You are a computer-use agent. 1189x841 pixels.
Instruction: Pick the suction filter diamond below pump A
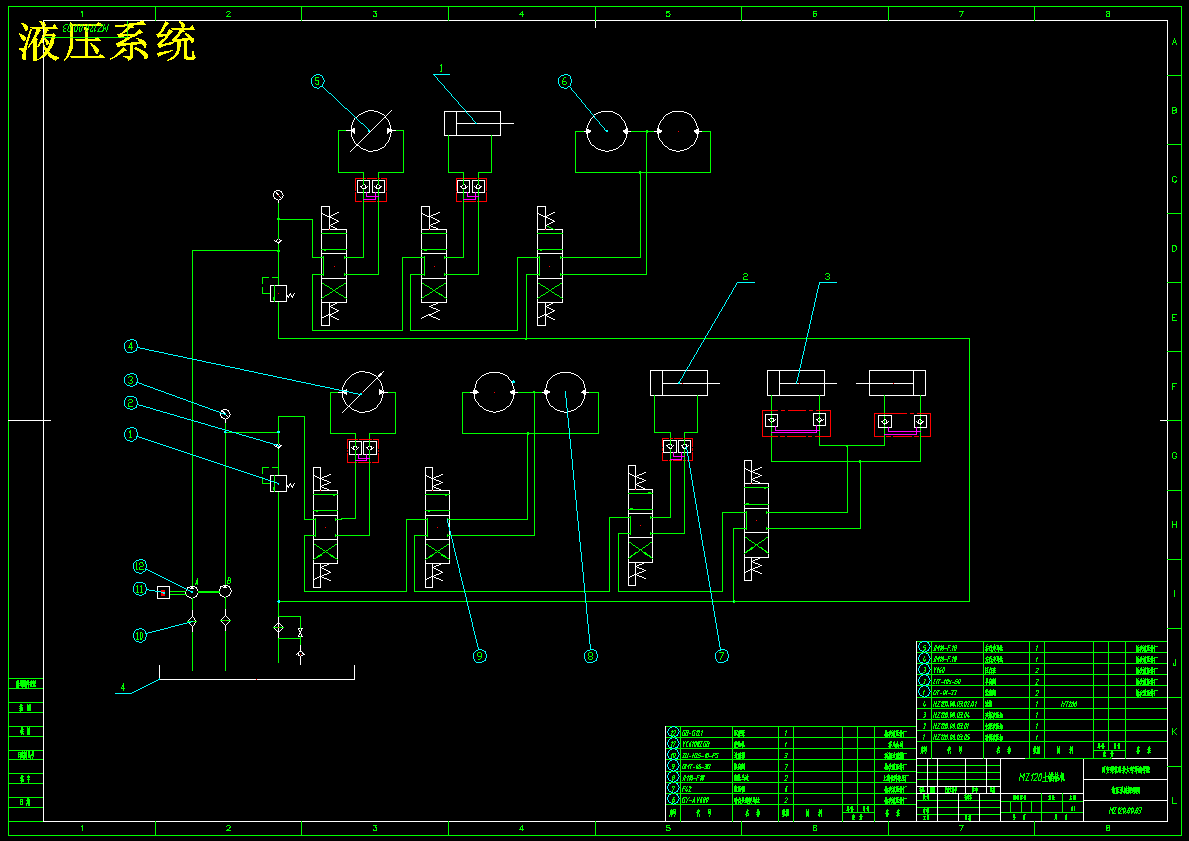(192, 622)
